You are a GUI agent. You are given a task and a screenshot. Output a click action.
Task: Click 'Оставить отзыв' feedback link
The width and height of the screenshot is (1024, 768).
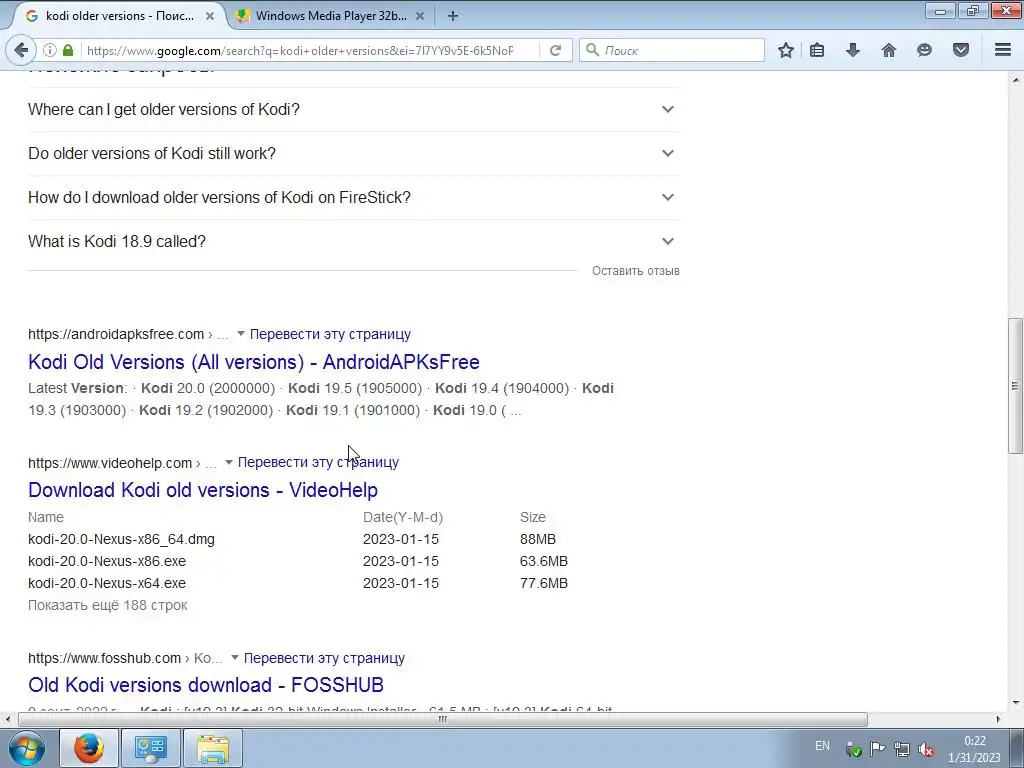tap(635, 270)
